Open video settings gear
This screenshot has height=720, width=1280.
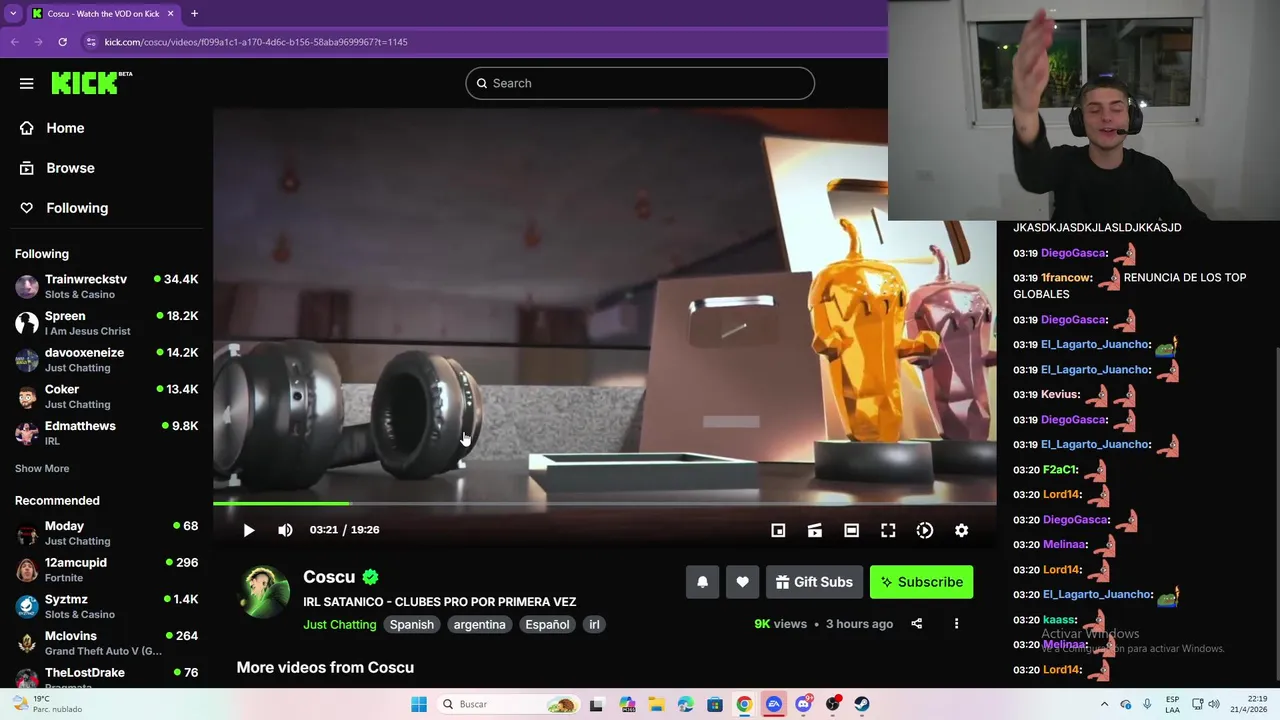(961, 530)
